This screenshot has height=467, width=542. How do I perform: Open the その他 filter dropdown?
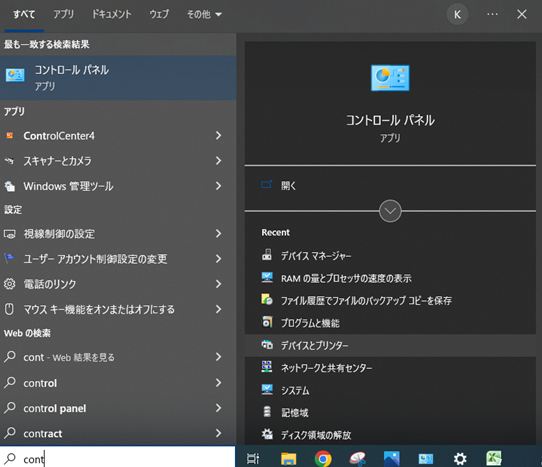[204, 14]
